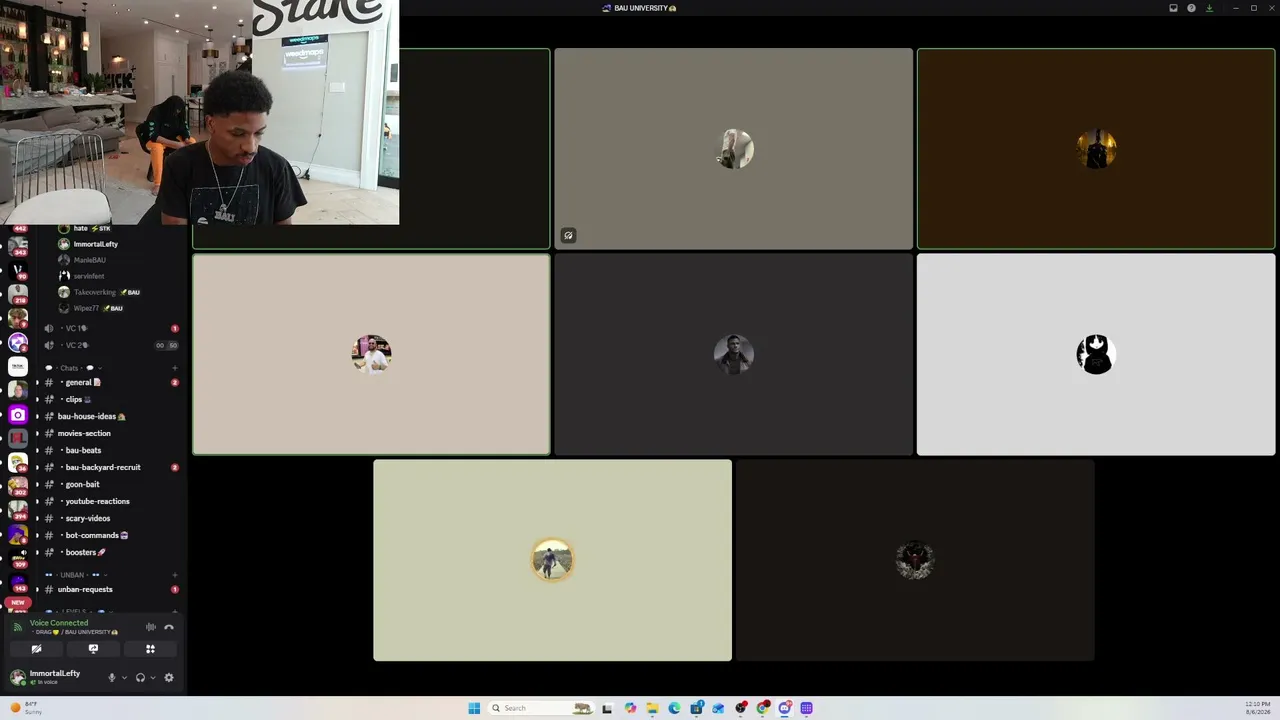
Task: Open Microsoft Edge from taskbar
Action: pyautogui.click(x=674, y=708)
